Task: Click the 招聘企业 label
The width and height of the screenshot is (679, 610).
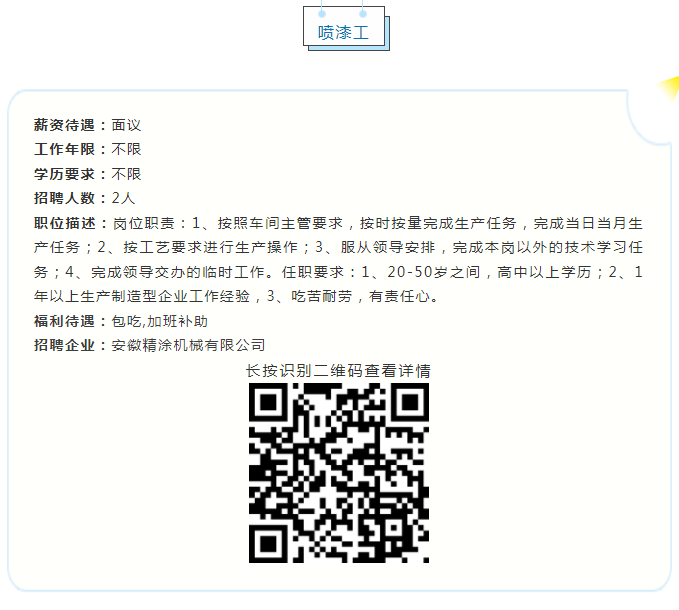Action: tap(64, 345)
